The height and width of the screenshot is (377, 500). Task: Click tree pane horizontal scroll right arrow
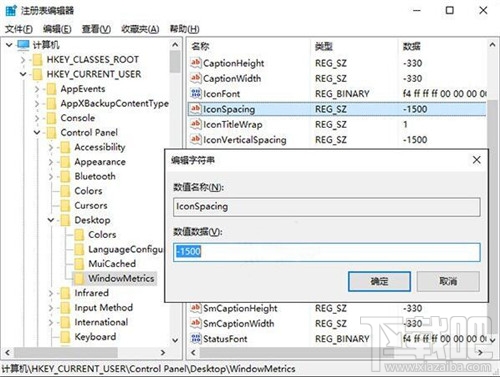tap(163, 352)
